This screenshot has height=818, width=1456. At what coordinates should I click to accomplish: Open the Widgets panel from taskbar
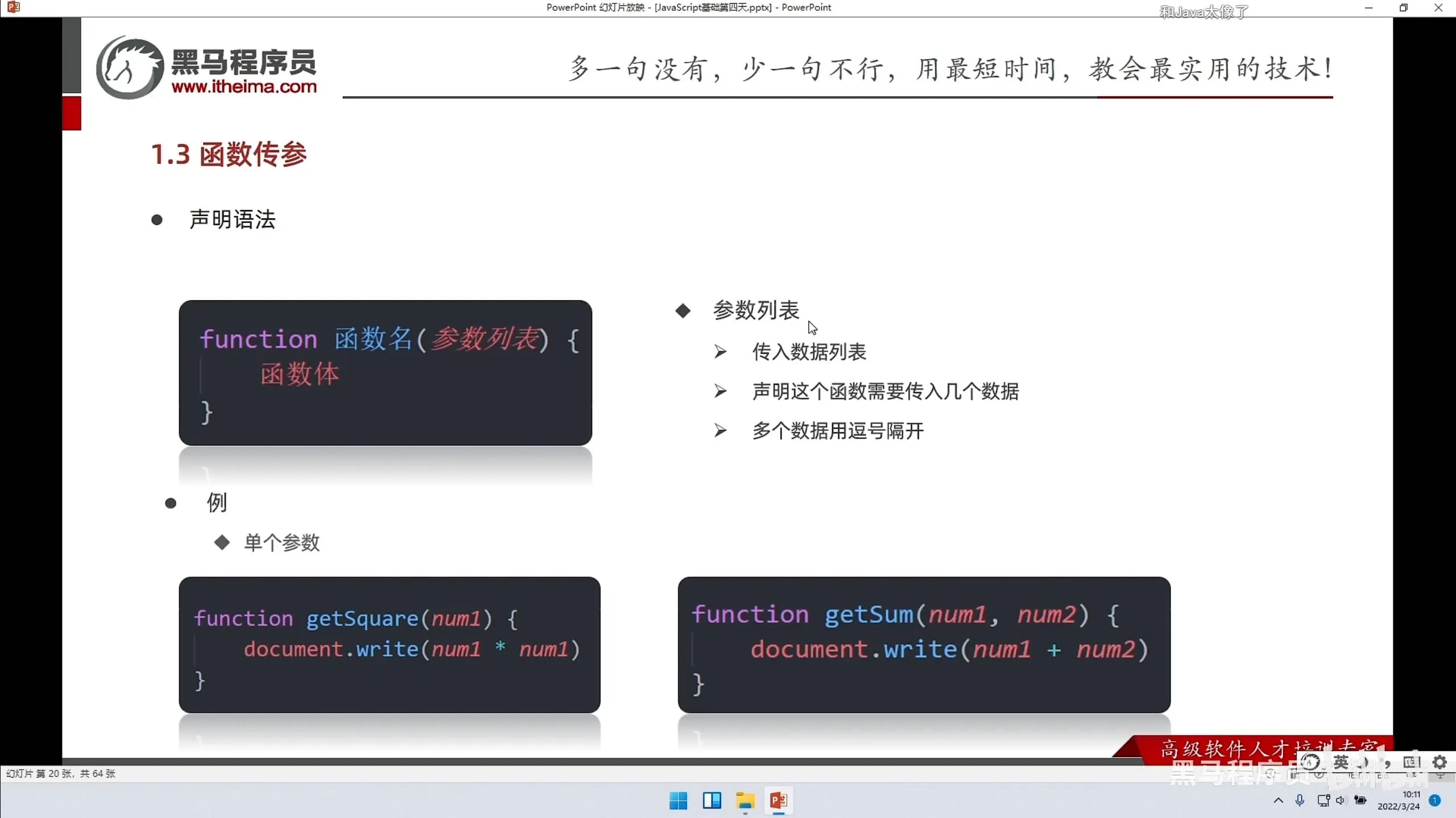click(712, 800)
